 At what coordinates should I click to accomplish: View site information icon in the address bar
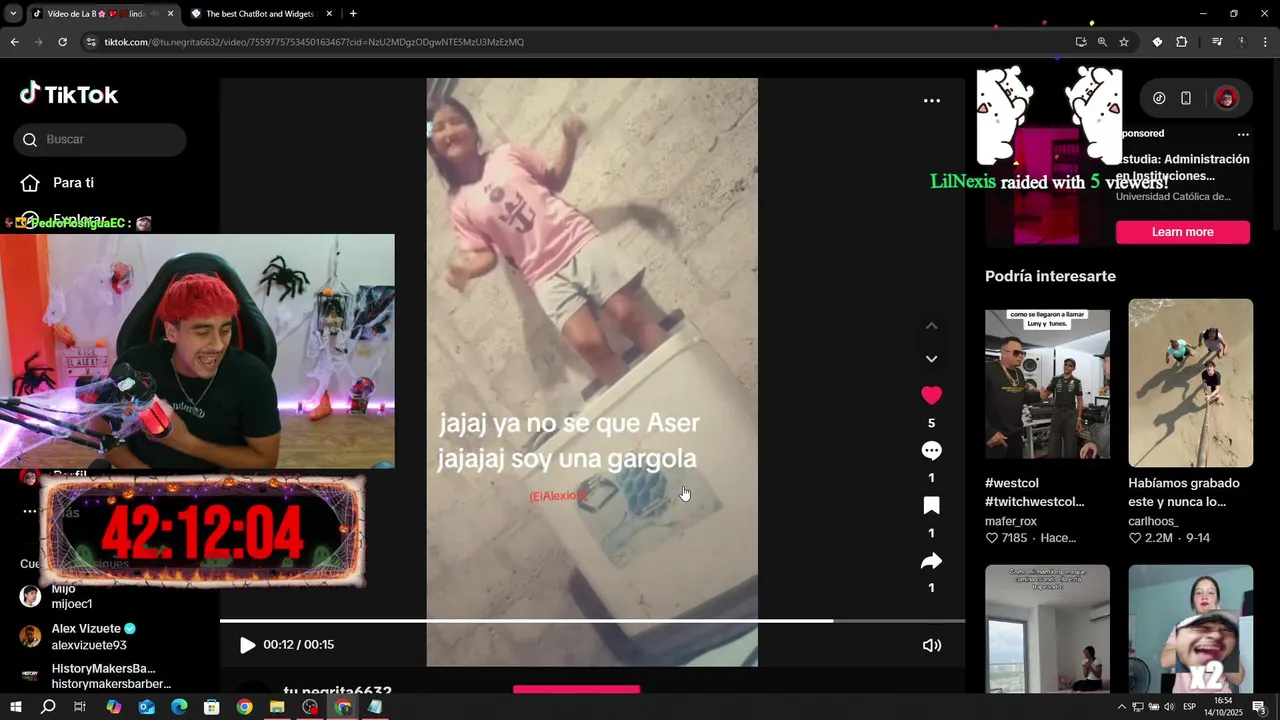[x=91, y=42]
